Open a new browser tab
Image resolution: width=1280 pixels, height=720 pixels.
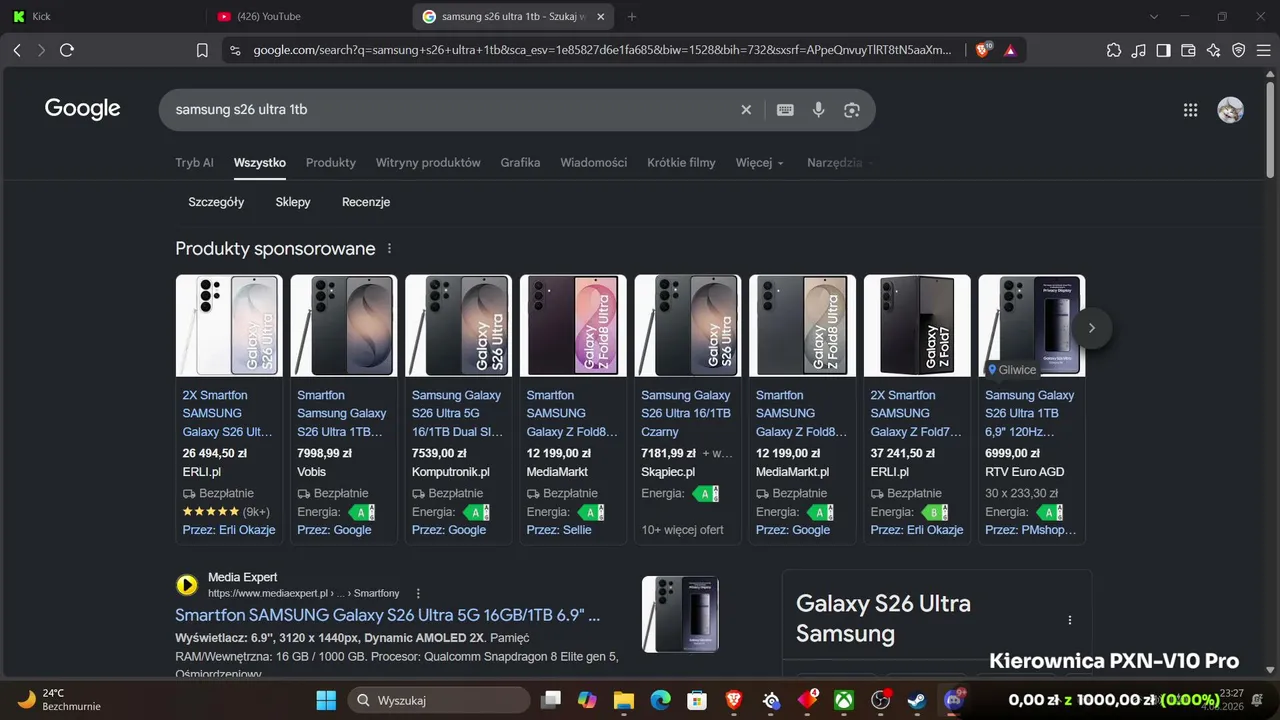click(x=632, y=16)
